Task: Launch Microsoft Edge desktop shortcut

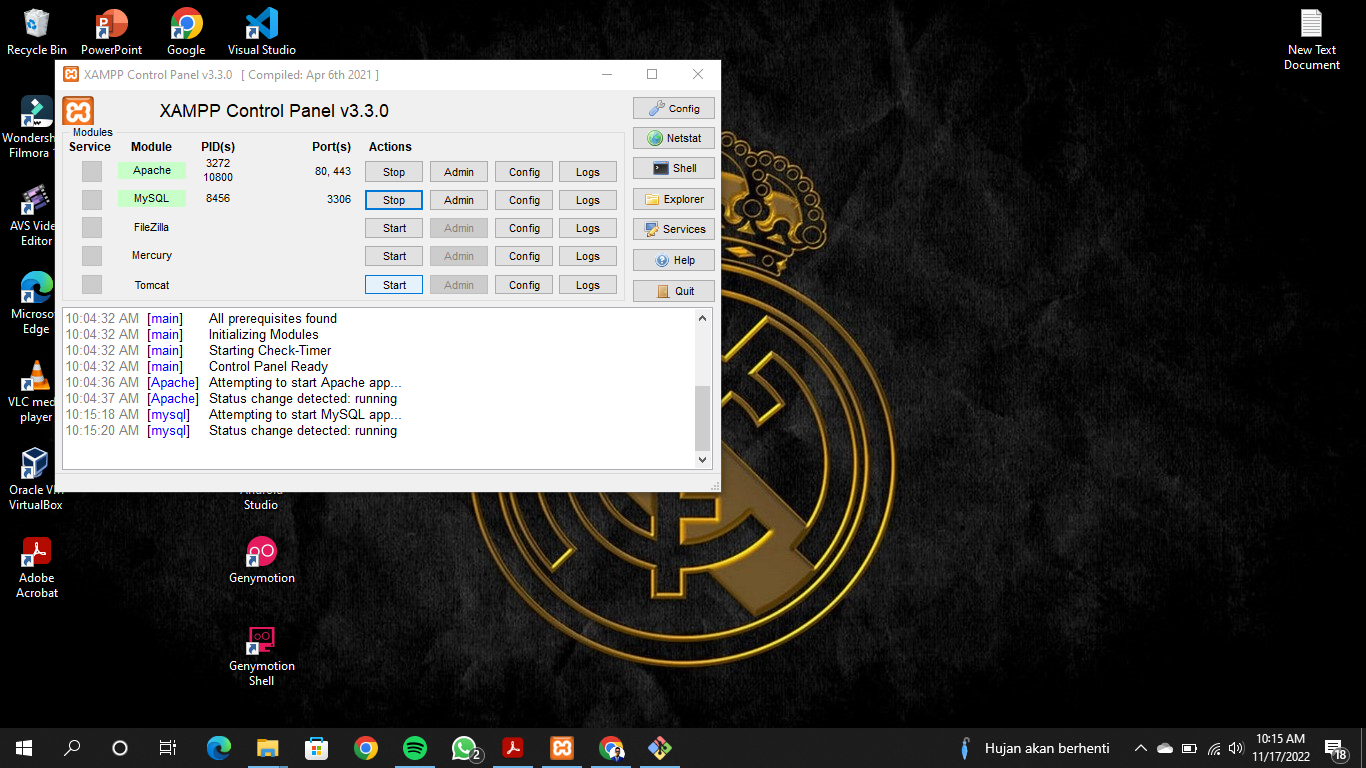Action: point(34,303)
